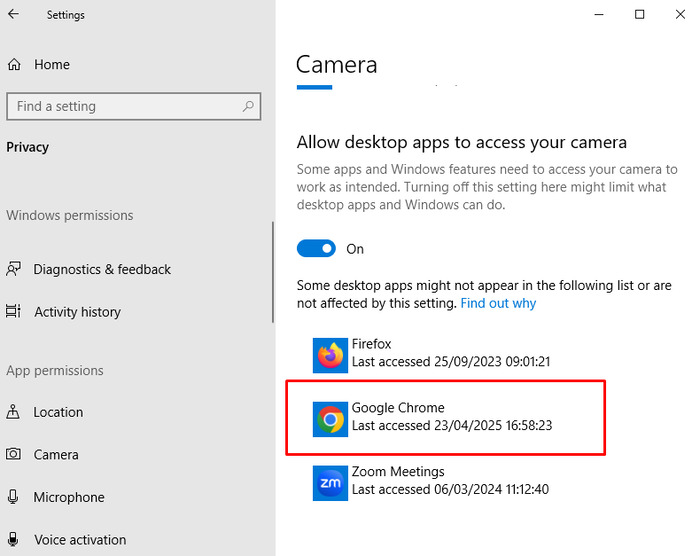Click Zoom last accessed 06/03/2024 timestamp
Viewport: 700px width, 556px height.
[450, 489]
